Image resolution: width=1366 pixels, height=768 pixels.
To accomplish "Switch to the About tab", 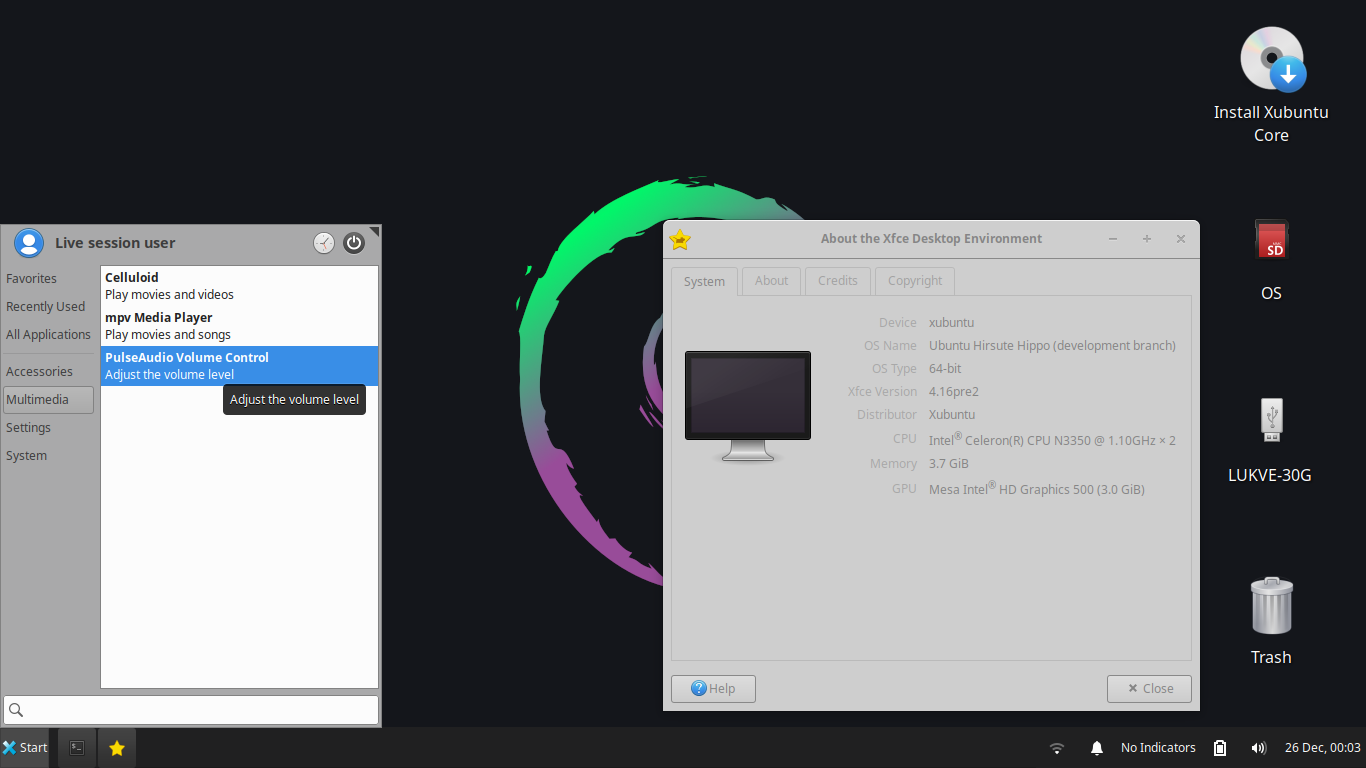I will pos(771,281).
